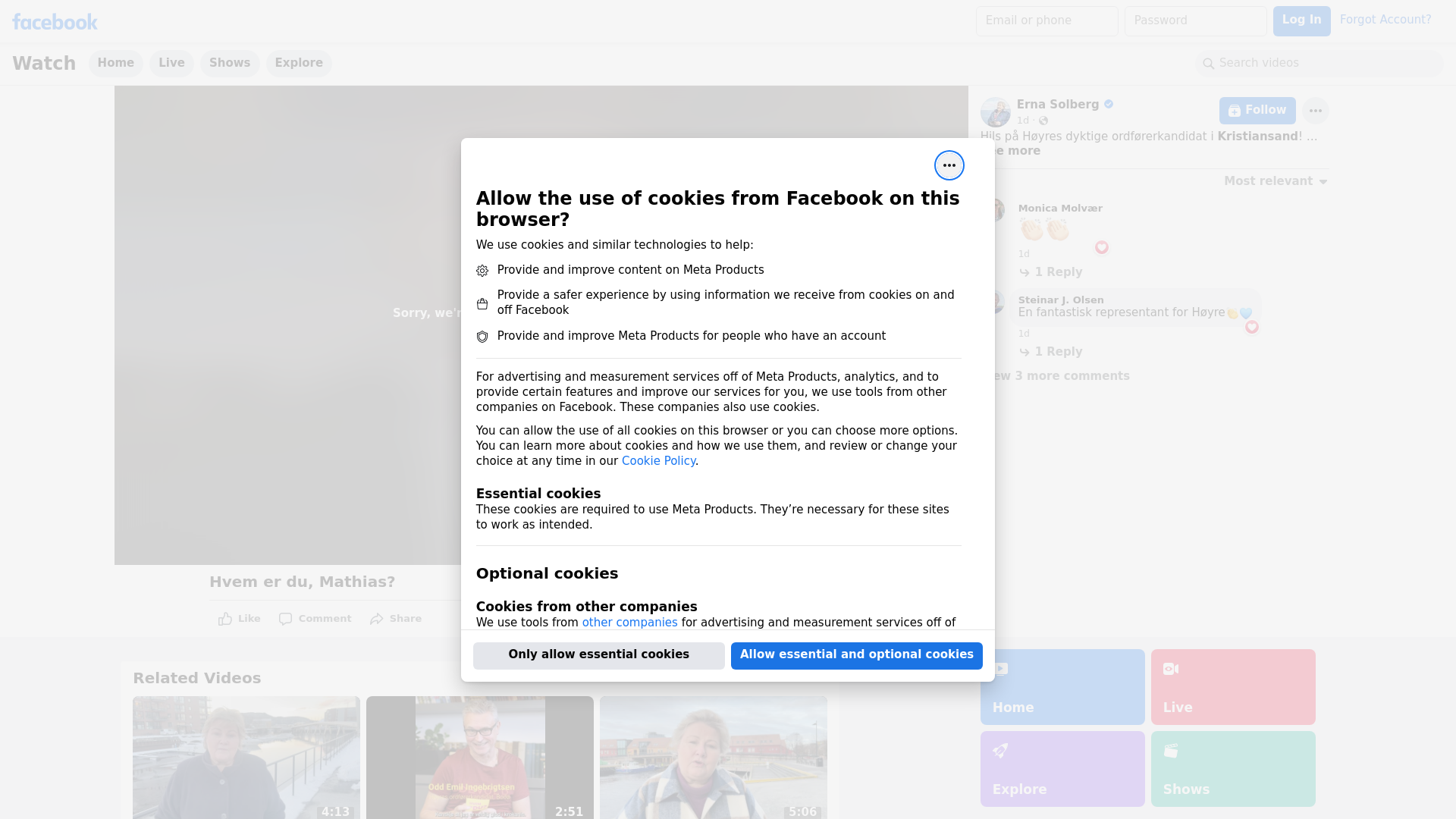This screenshot has height=819, width=1456.
Task: Expand 1 Reply under Steinar J. Olsen comment
Action: [x=1051, y=352]
